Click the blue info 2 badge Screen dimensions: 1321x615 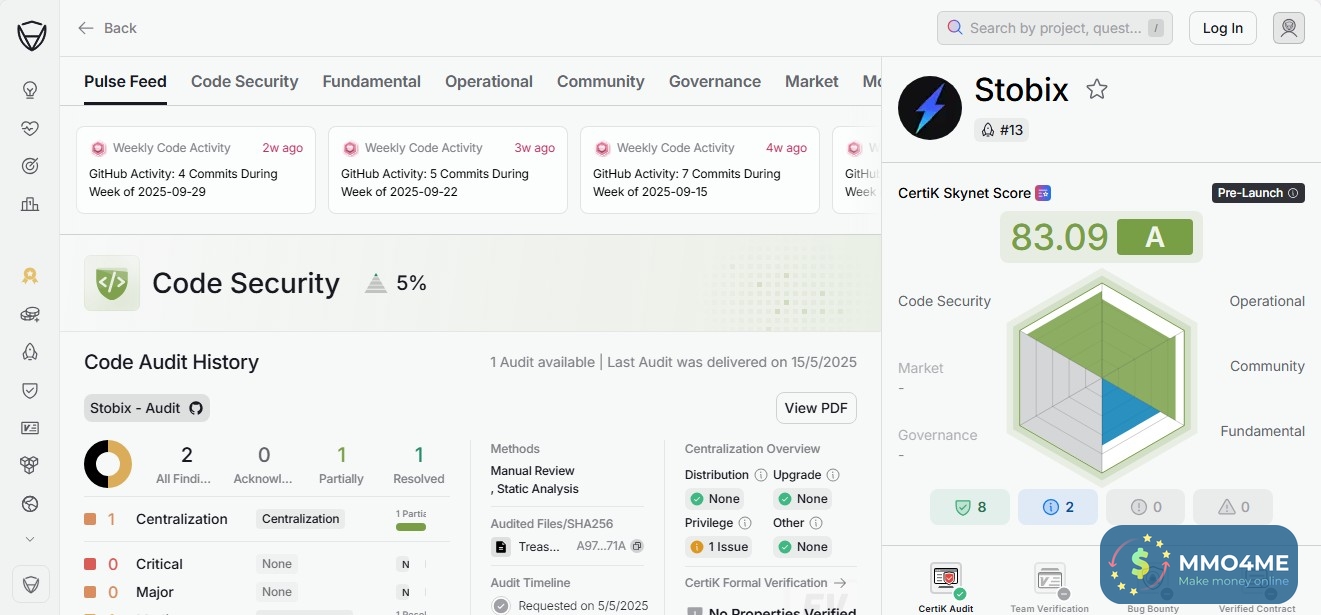click(x=1058, y=507)
